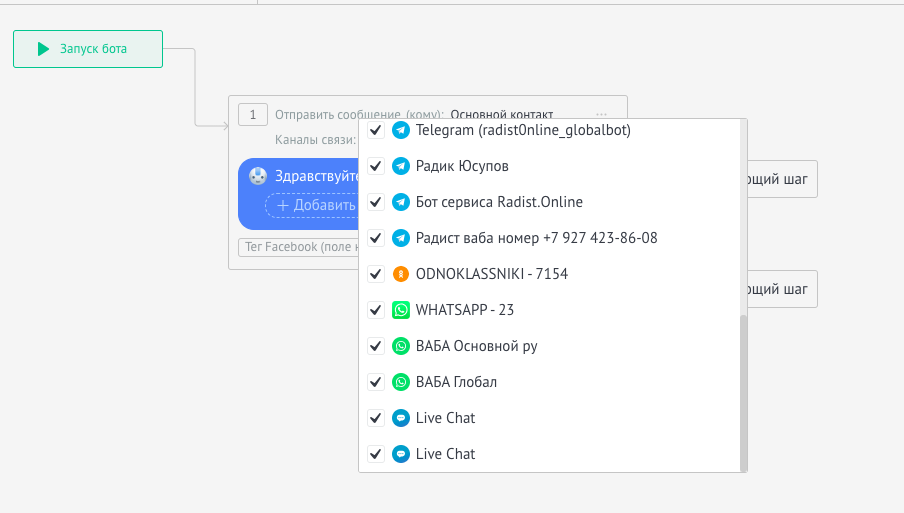
Task: Click the WhatsApp icon next to WHATSAPP - 23
Action: (x=401, y=310)
